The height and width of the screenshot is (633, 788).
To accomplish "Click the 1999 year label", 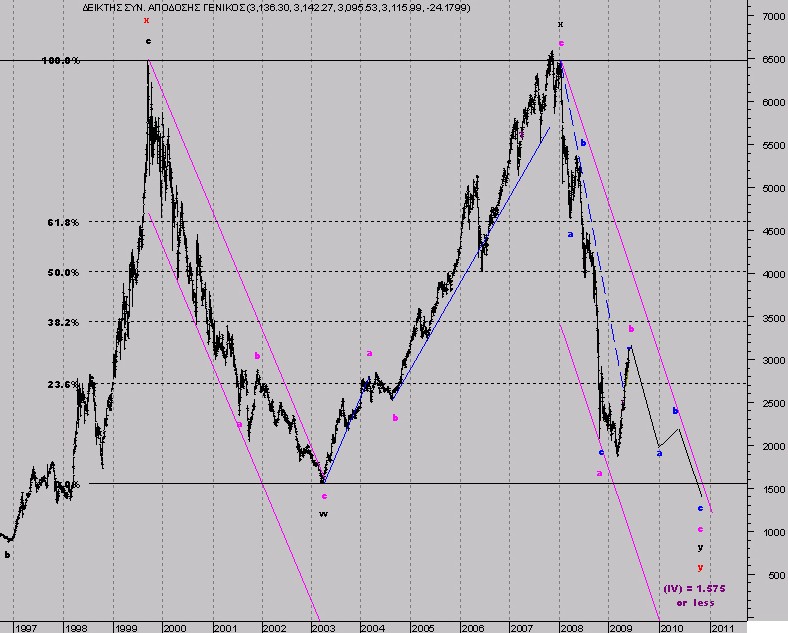I will pyautogui.click(x=126, y=628).
